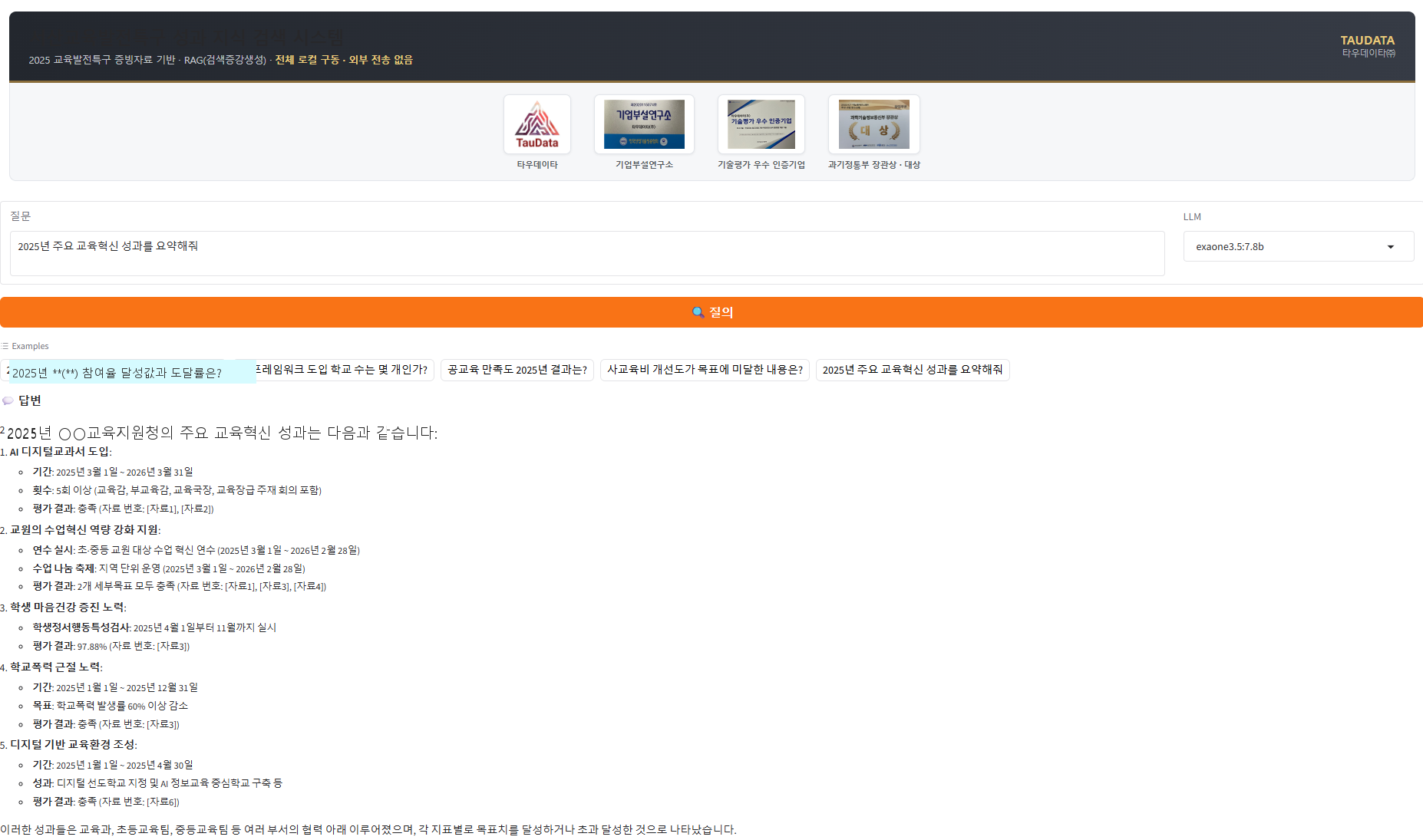This screenshot has width=1423, height=840.
Task: Open the 기술평가 우수 인증기업 image
Action: click(761, 124)
